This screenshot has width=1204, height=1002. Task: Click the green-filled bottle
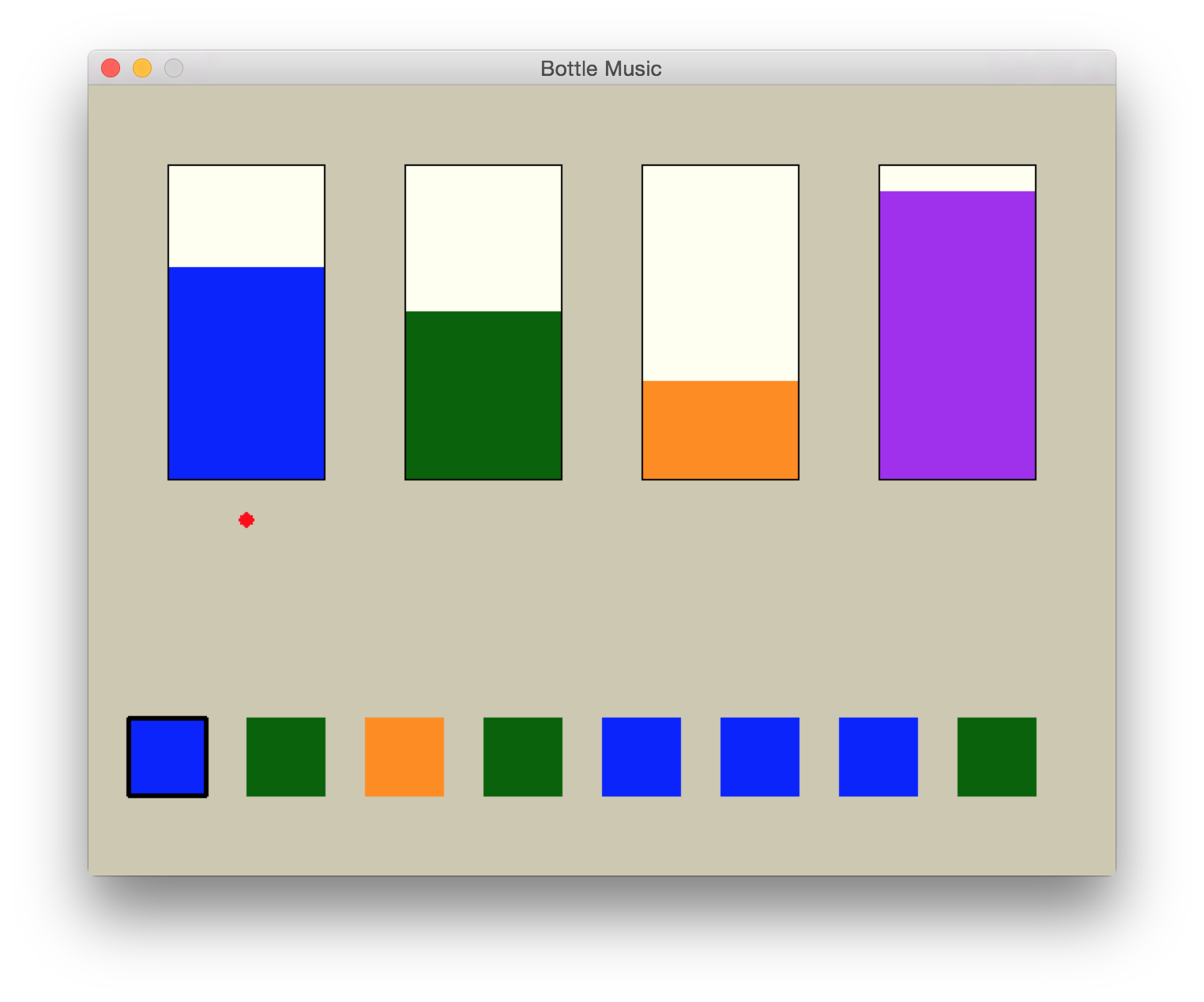pyautogui.click(x=483, y=322)
